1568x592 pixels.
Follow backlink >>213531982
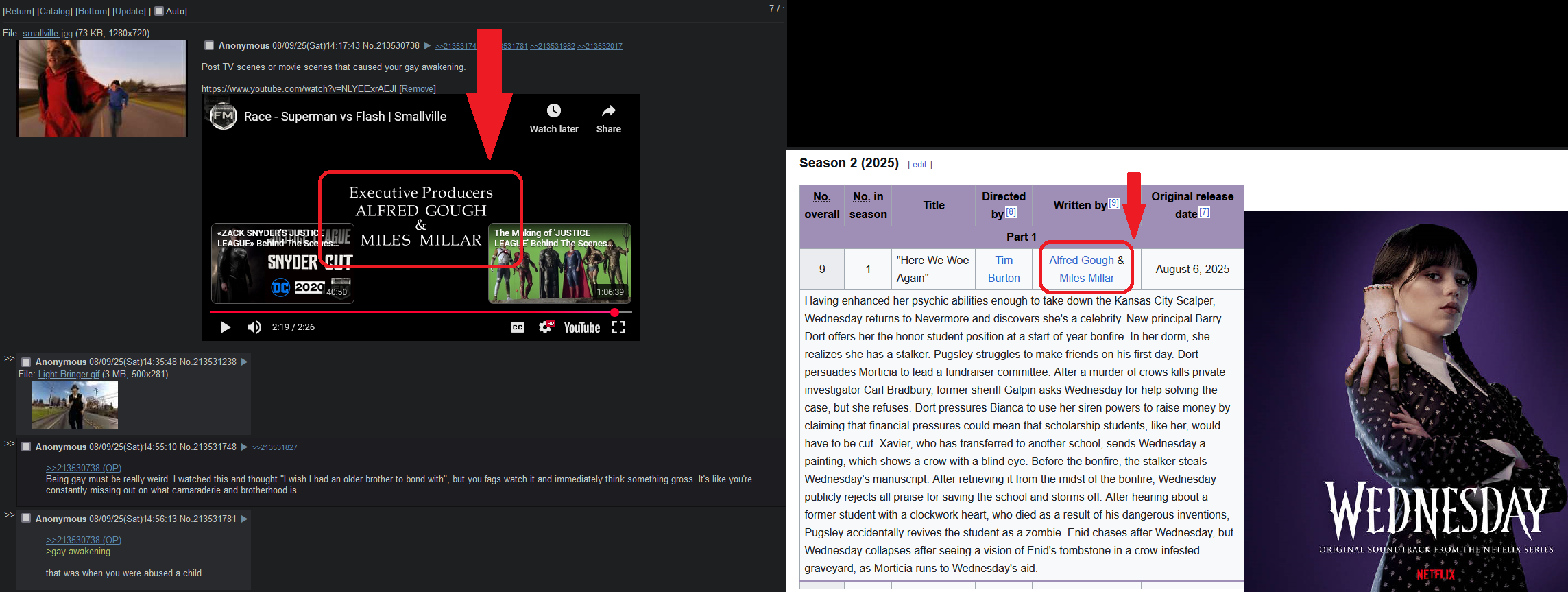[553, 46]
